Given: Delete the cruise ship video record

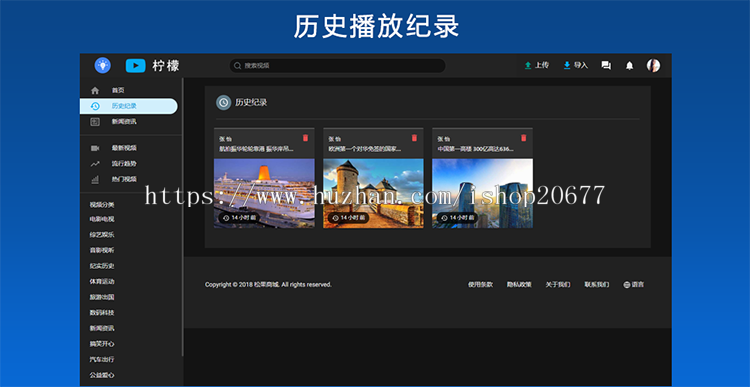Looking at the screenshot, I should tap(306, 138).
